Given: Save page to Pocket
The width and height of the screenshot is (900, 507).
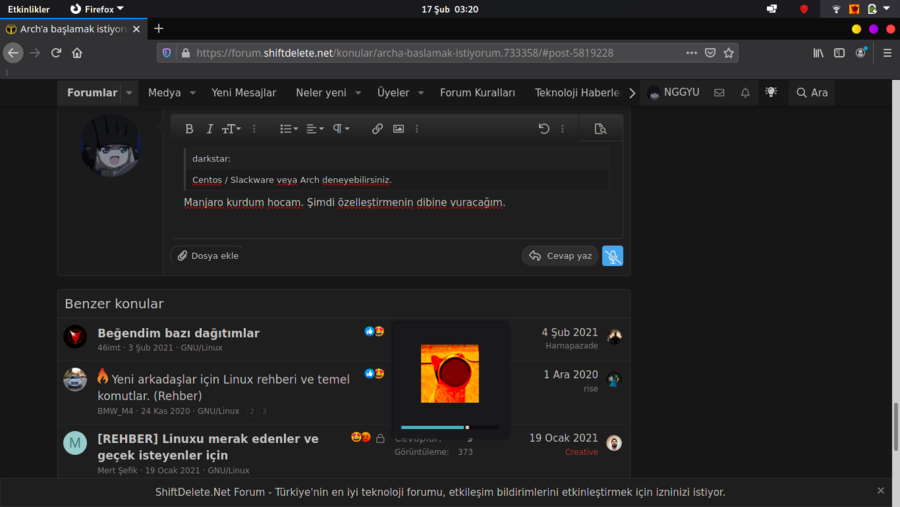Looking at the screenshot, I should [x=710, y=53].
